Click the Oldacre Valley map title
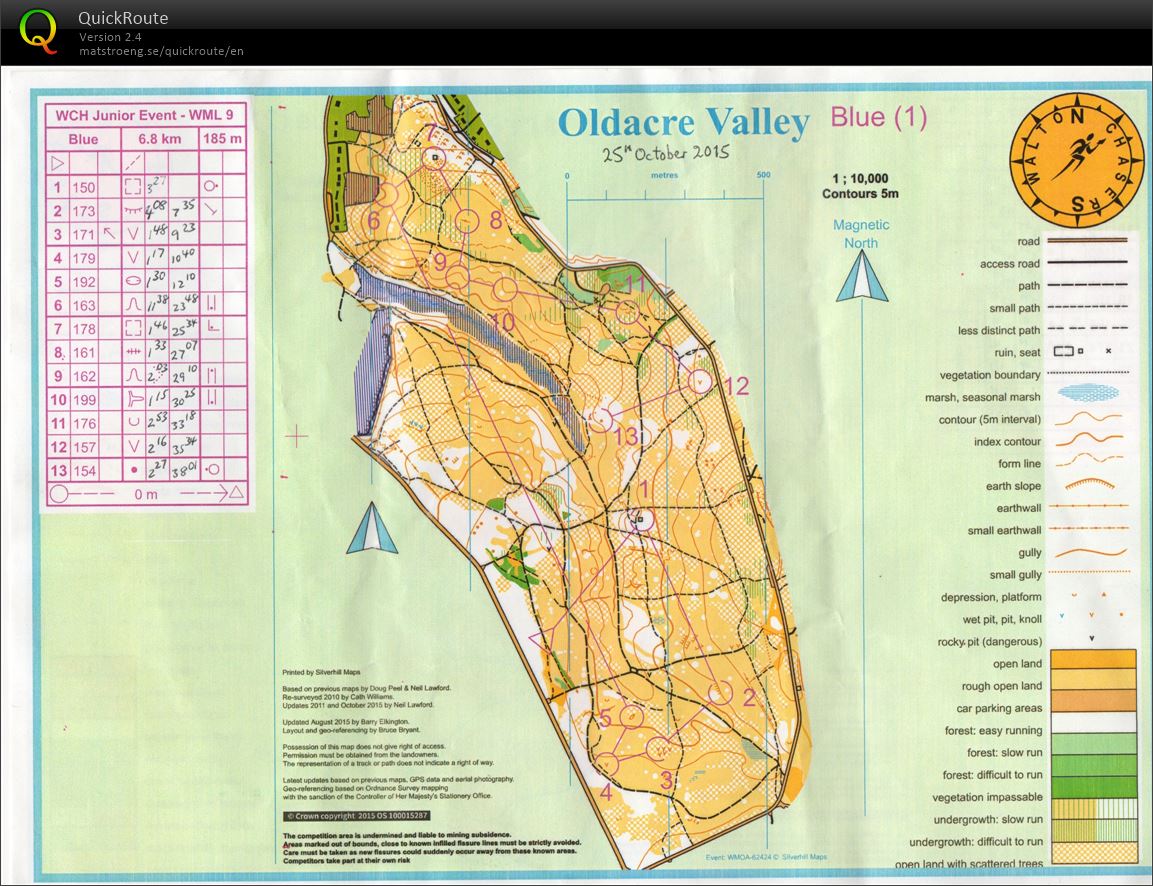The image size is (1153, 886). point(684,124)
